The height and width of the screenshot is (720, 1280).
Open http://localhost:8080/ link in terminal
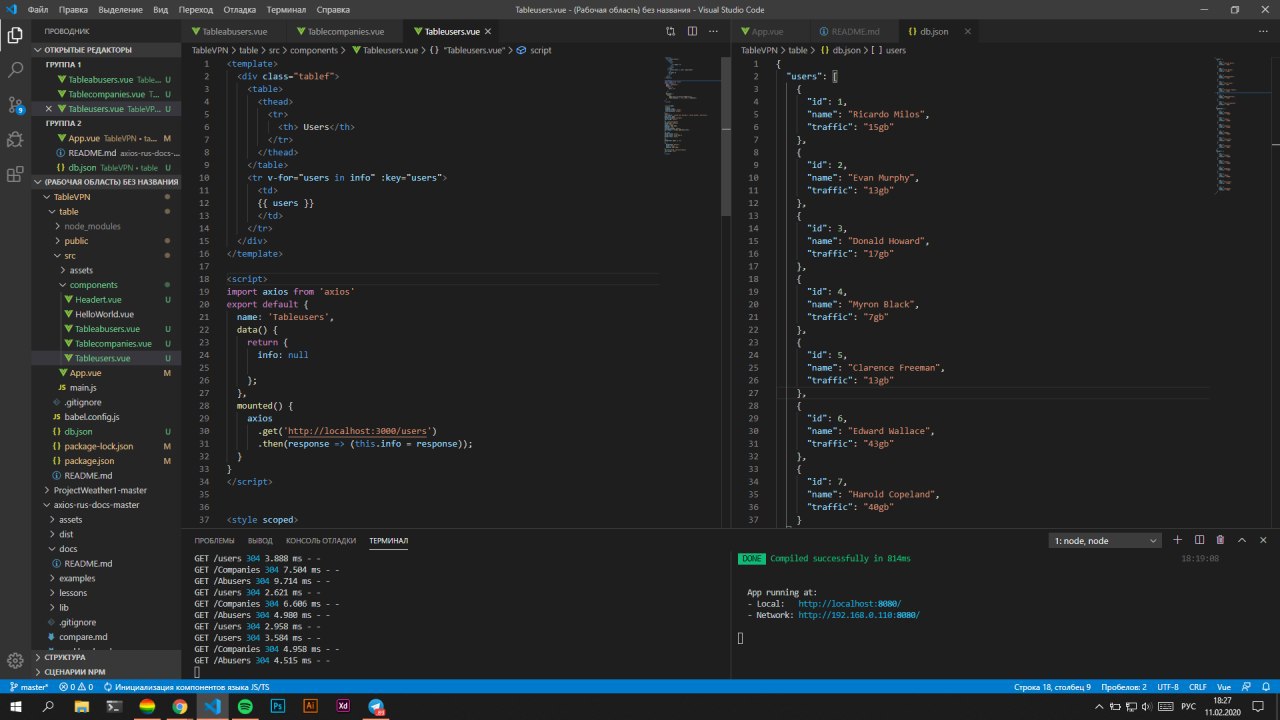[849, 604]
